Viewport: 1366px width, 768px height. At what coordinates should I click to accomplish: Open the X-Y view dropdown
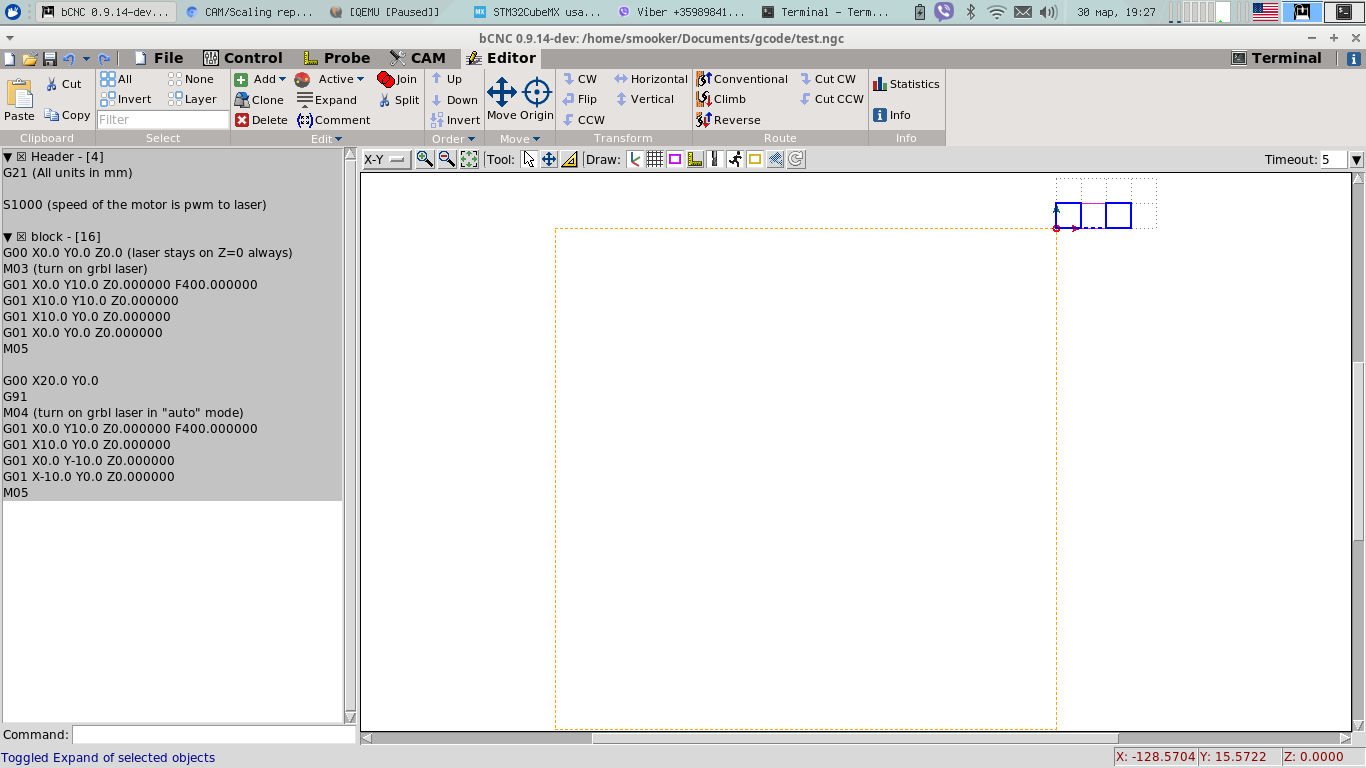(386, 160)
